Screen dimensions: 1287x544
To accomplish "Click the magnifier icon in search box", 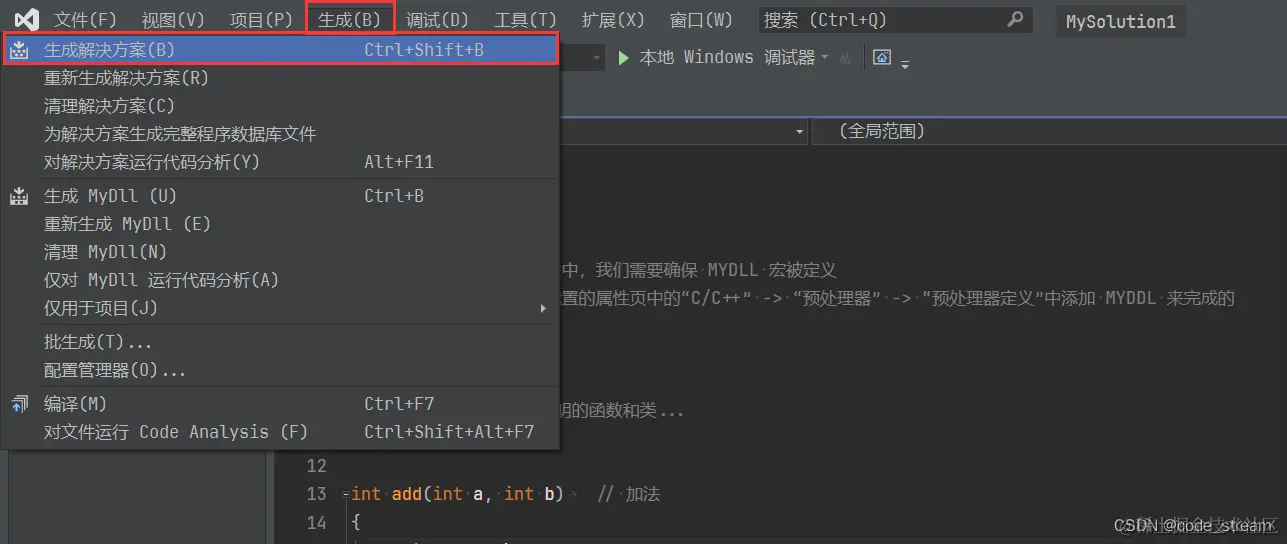I will coord(1016,19).
